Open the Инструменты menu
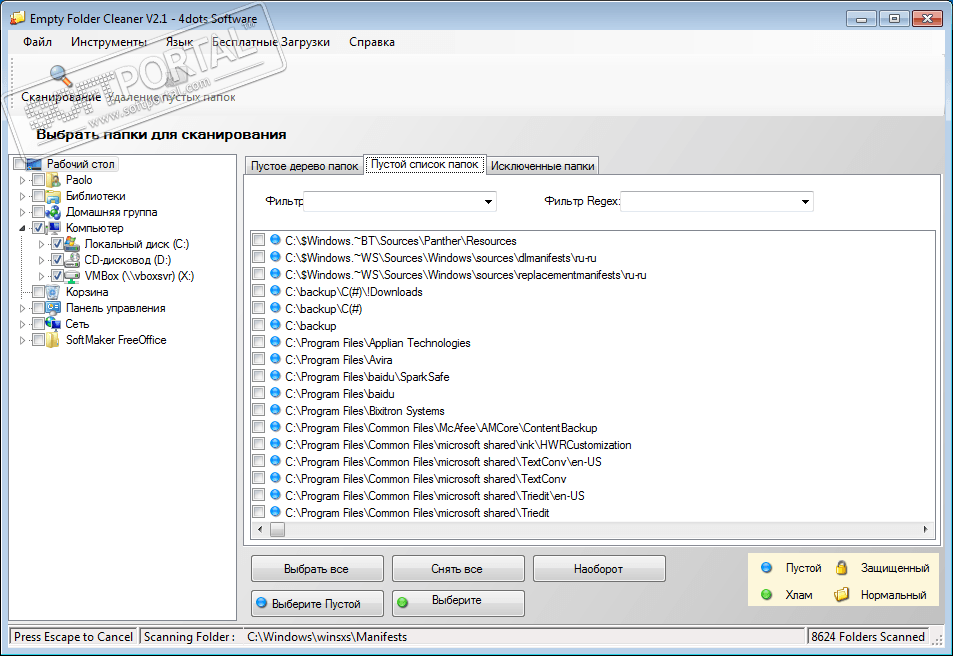 [109, 42]
